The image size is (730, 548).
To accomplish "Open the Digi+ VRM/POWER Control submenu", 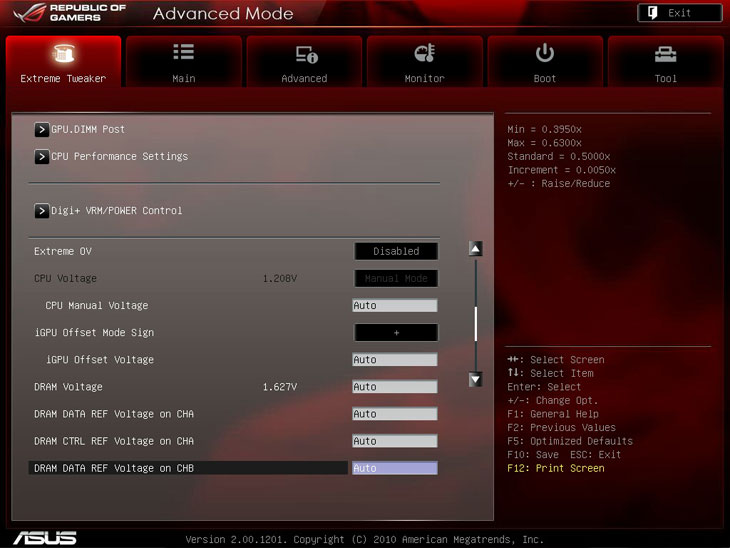I will pyautogui.click(x=42, y=211).
